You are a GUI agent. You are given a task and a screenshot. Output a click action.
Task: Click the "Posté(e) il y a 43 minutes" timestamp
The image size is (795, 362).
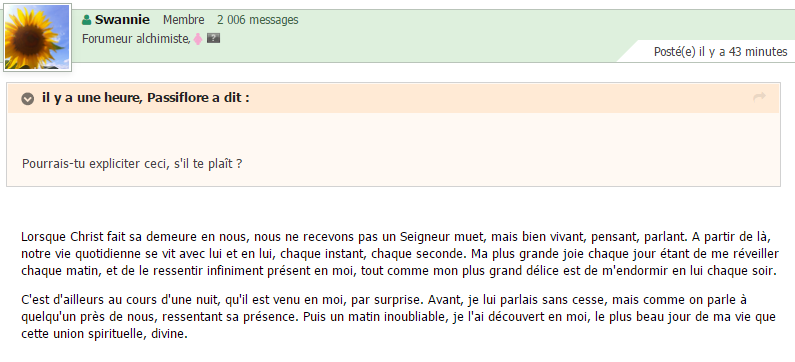pyautogui.click(x=720, y=52)
